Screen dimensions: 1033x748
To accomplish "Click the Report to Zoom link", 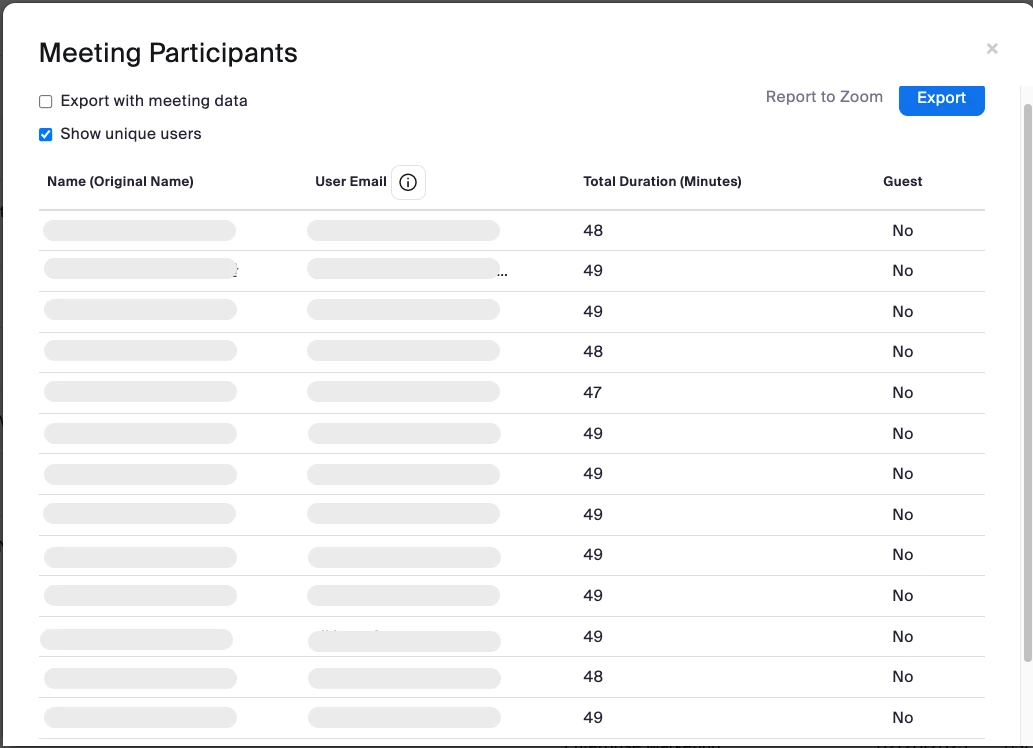I will 824,97.
